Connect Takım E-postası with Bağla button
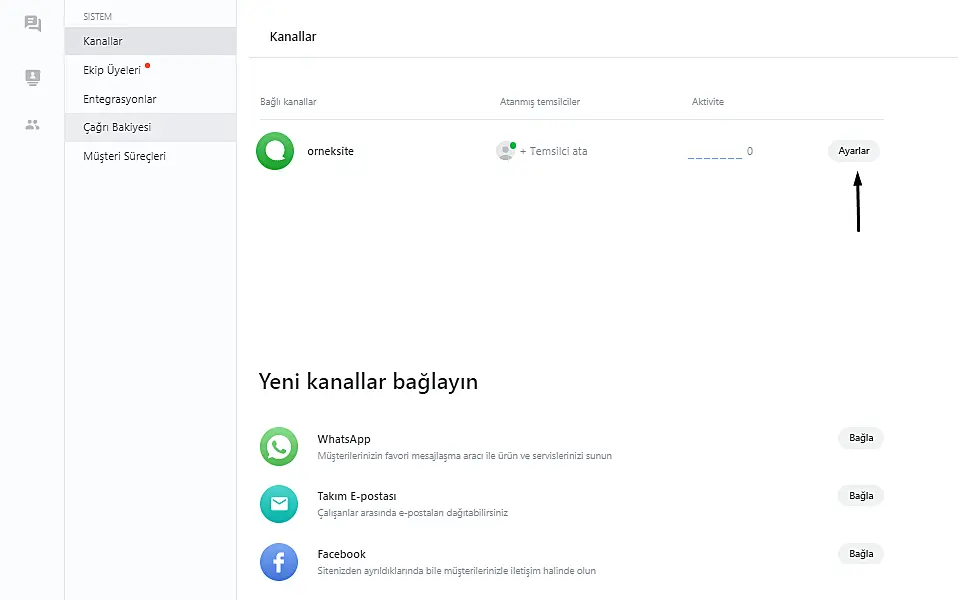Image resolution: width=958 pixels, height=600 pixels. (x=860, y=496)
